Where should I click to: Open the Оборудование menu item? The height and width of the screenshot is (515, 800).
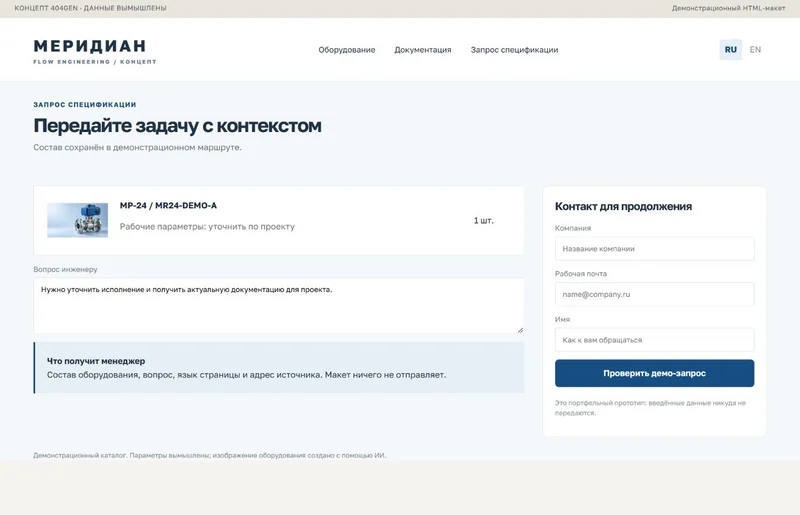tap(346, 50)
